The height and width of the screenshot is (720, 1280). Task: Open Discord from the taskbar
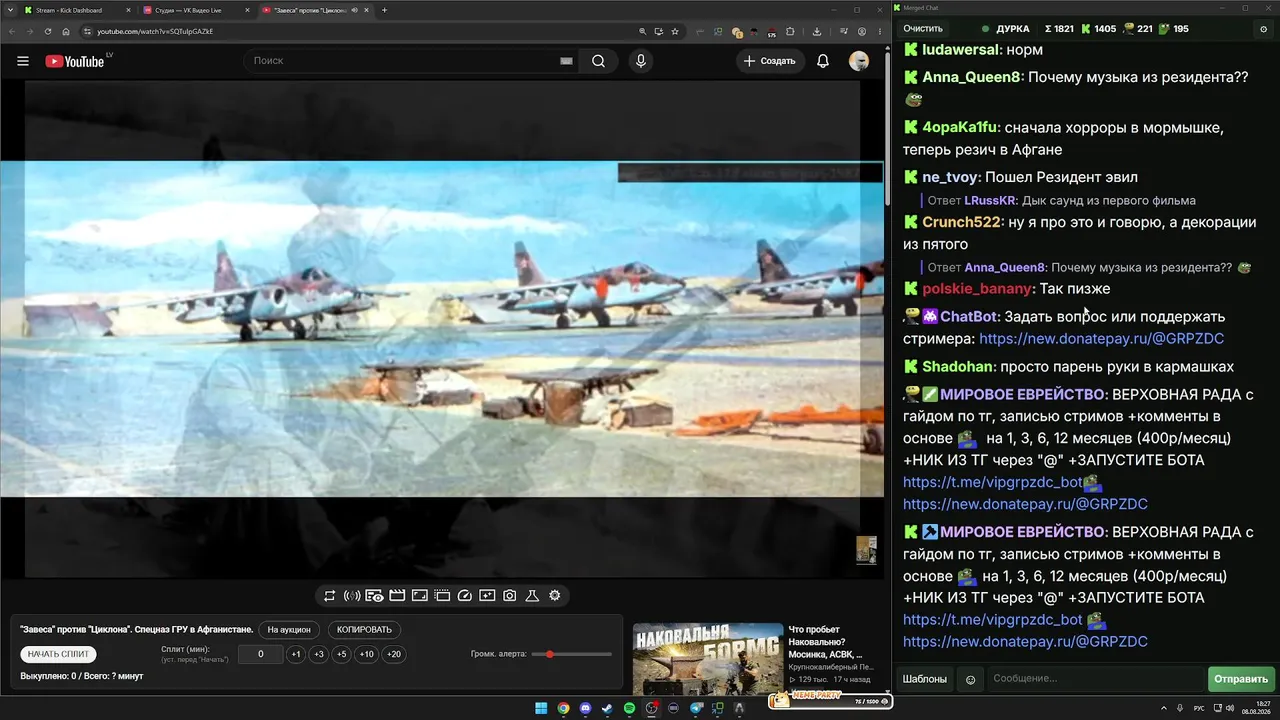[585, 708]
